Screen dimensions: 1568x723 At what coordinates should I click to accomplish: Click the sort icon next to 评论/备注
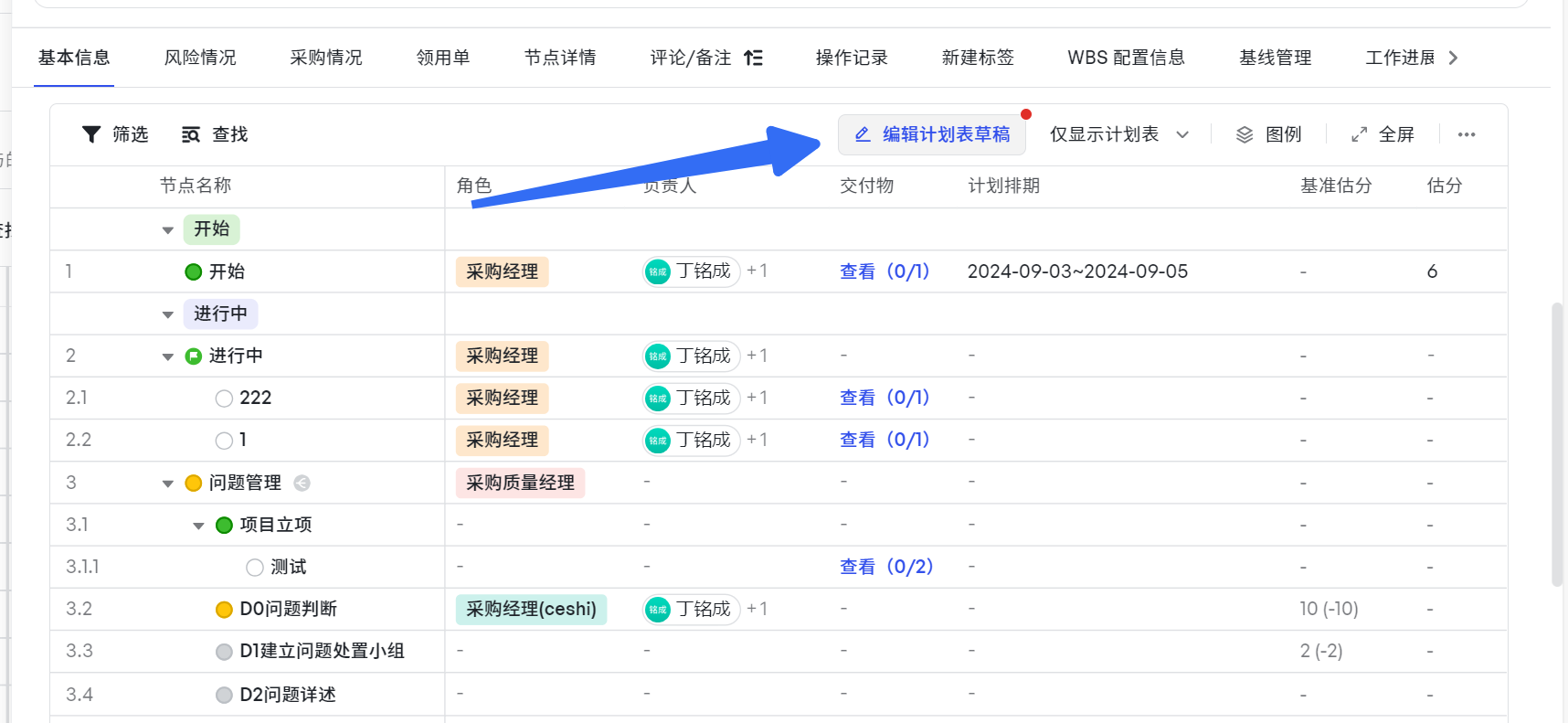pyautogui.click(x=753, y=58)
